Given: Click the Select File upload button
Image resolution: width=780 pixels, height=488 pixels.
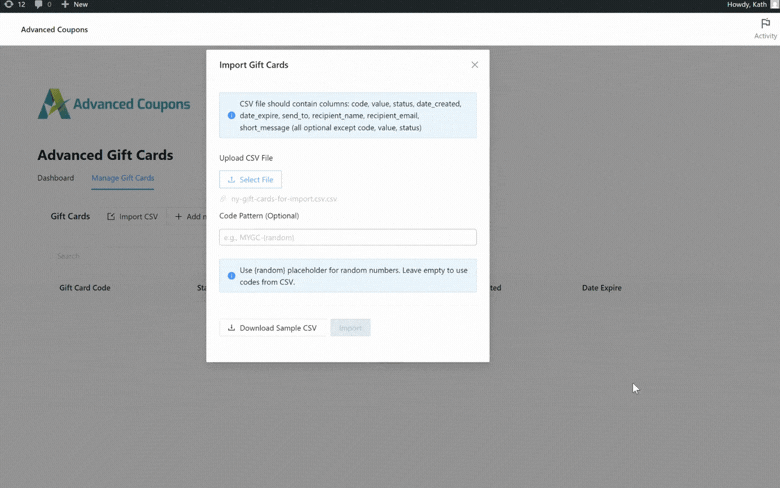Looking at the screenshot, I should [x=251, y=180].
